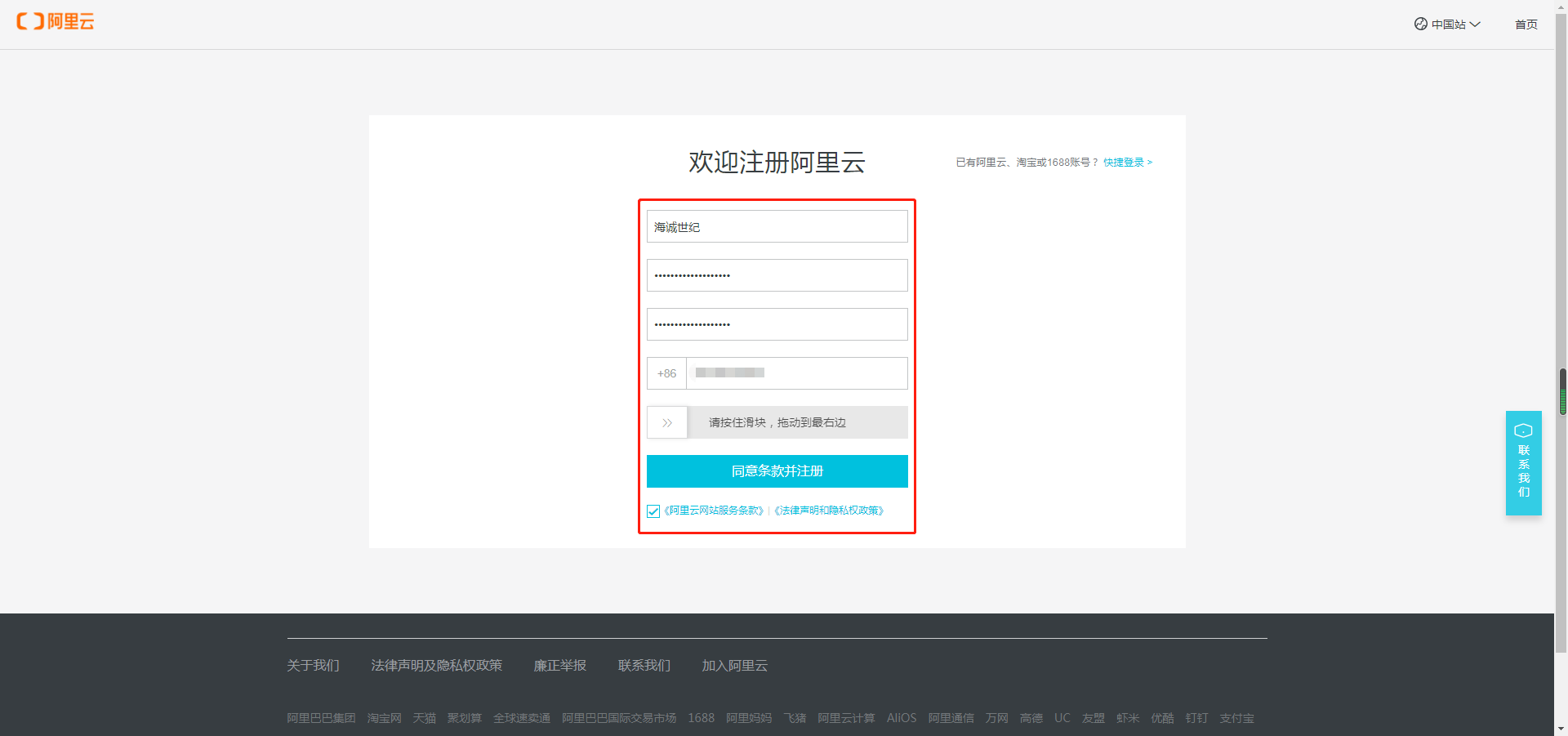Uncheck the terms agreement checkbox
Viewport: 1568px width, 736px height.
[x=653, y=511]
